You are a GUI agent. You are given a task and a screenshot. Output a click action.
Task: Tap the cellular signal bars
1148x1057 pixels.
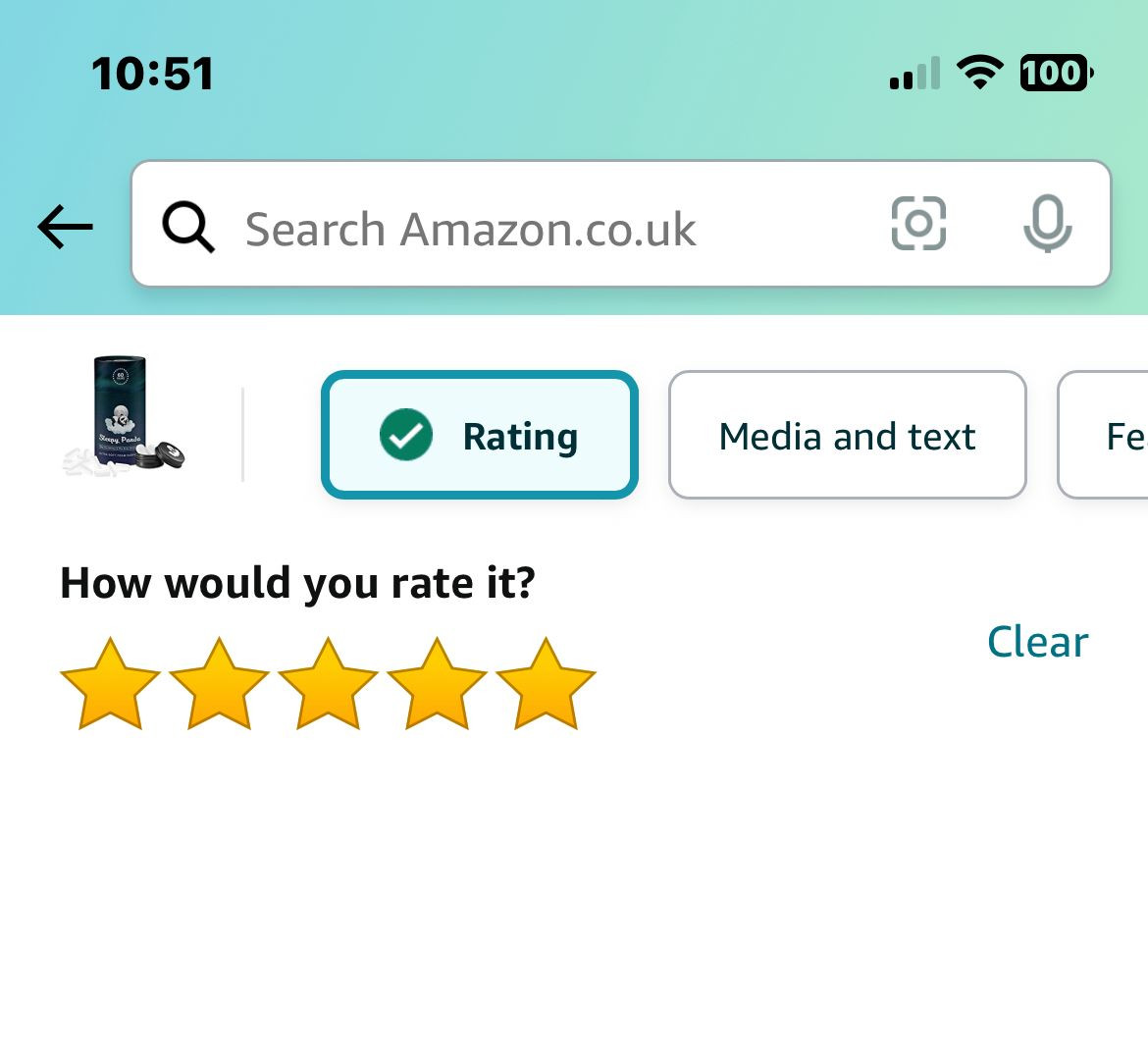pos(914,75)
